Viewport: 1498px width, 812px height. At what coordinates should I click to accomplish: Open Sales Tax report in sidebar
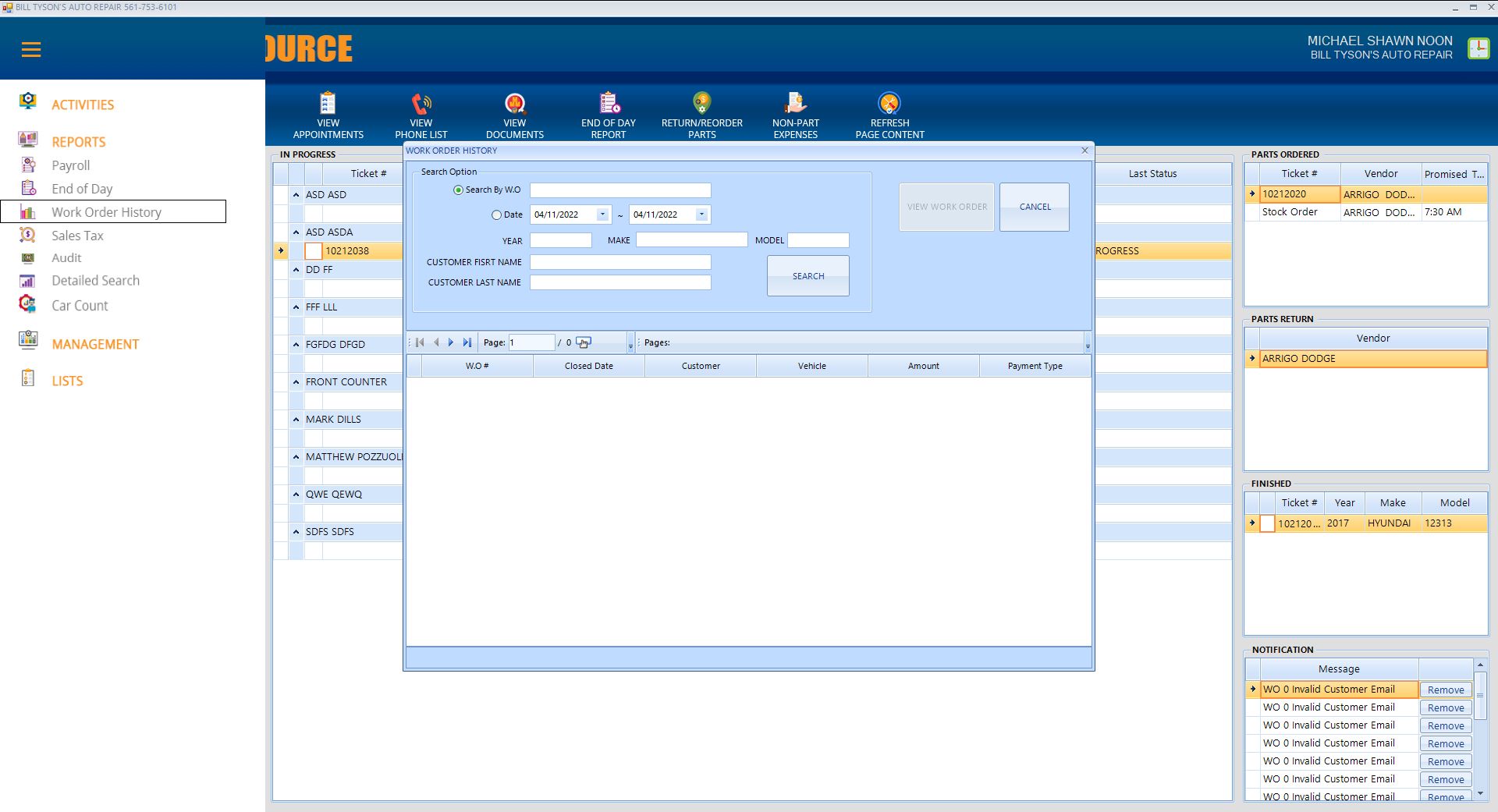tap(77, 236)
